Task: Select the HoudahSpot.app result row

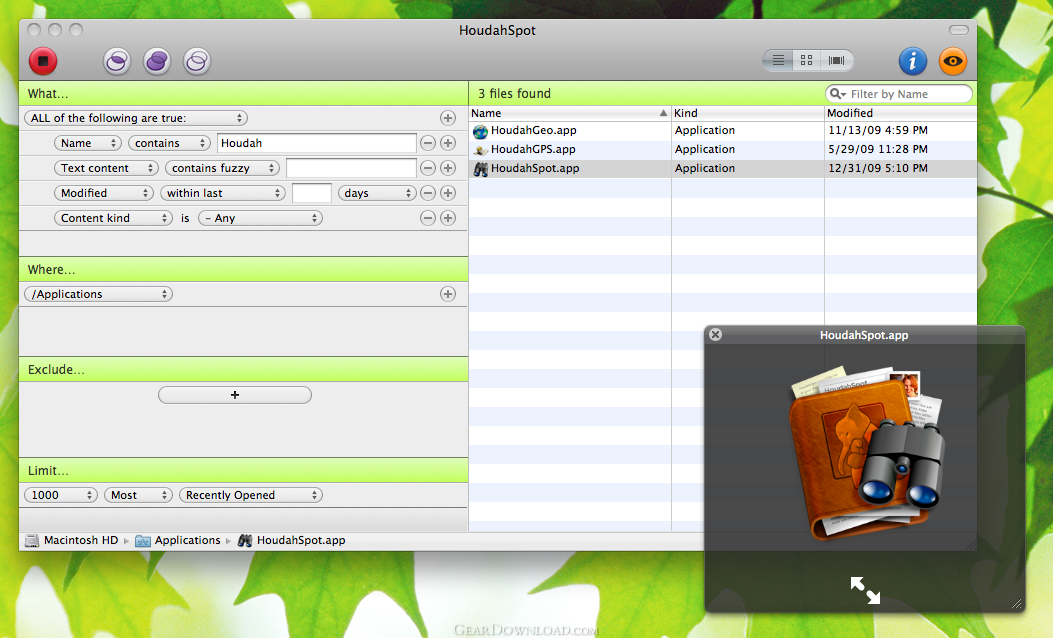Action: 723,169
